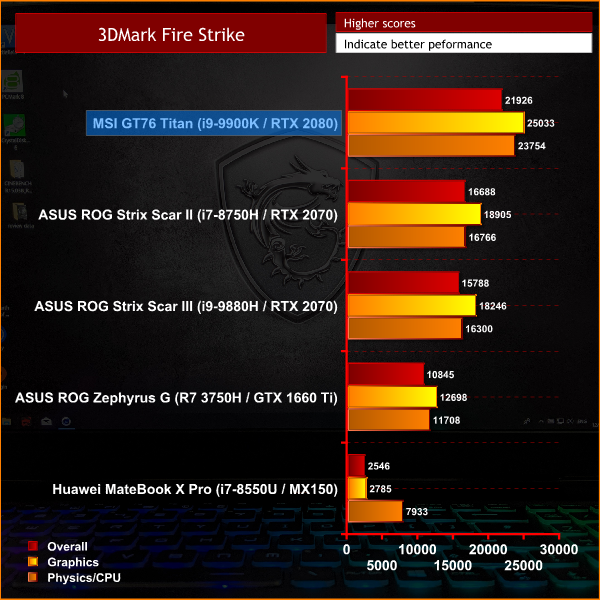Click the score value 18905
This screenshot has height=600, width=600.
pos(497,215)
